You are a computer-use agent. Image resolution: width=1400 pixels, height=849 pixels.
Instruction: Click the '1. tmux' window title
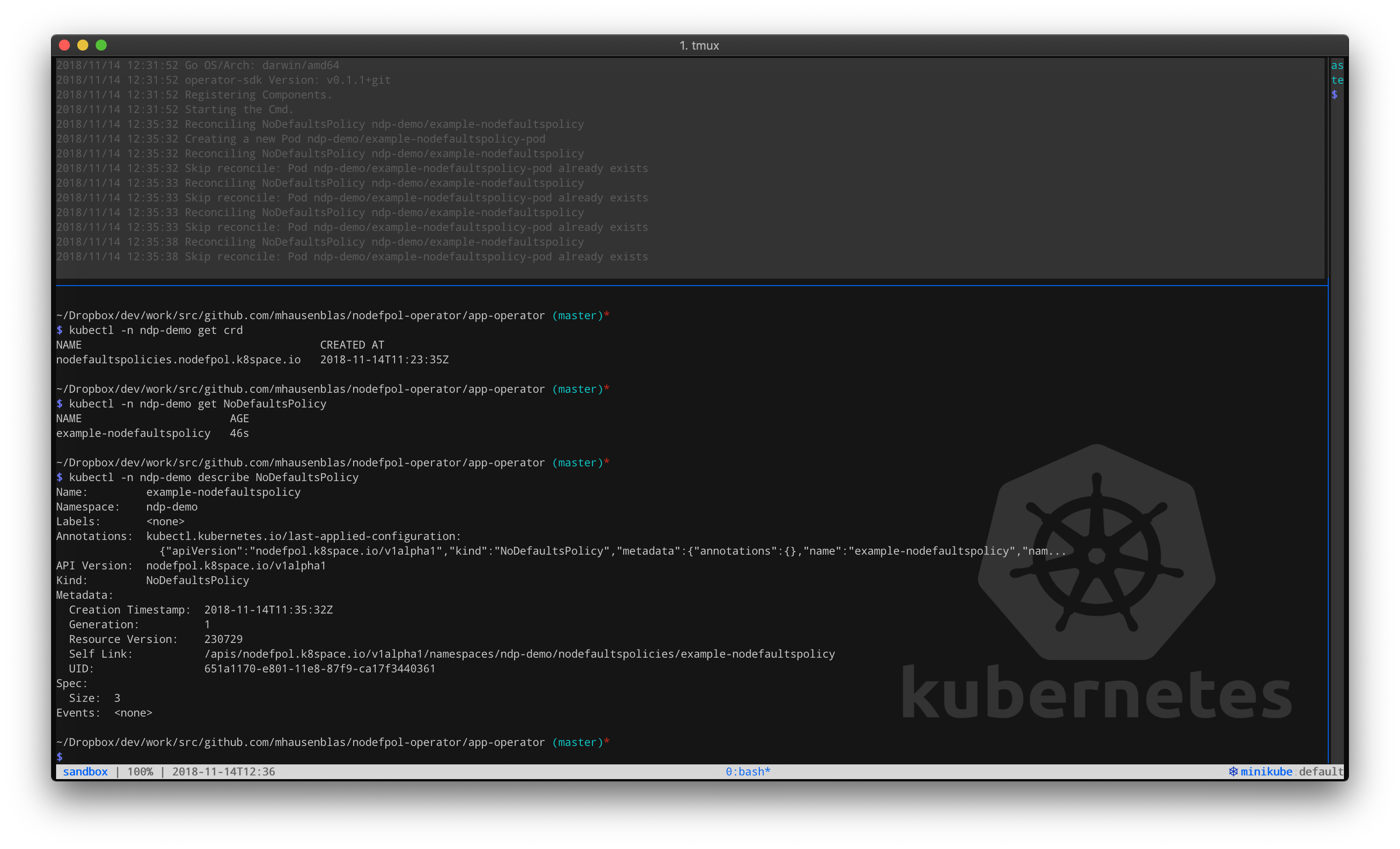point(700,46)
